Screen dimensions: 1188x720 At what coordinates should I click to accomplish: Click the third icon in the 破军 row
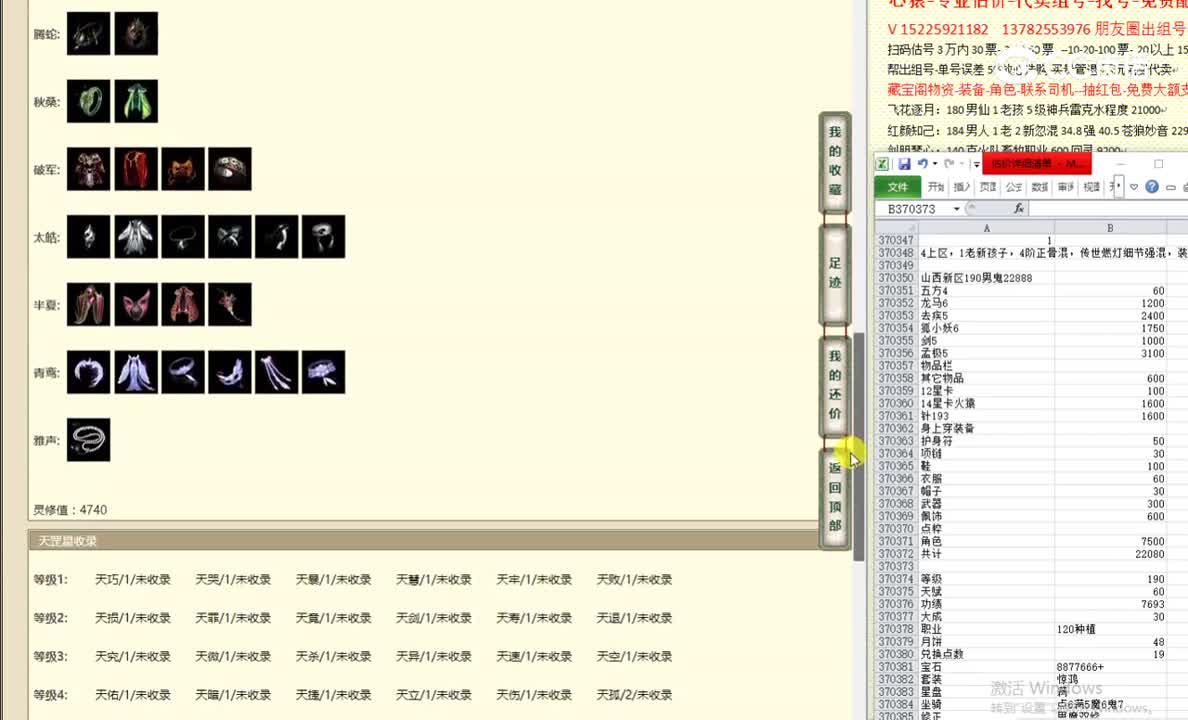pos(183,169)
